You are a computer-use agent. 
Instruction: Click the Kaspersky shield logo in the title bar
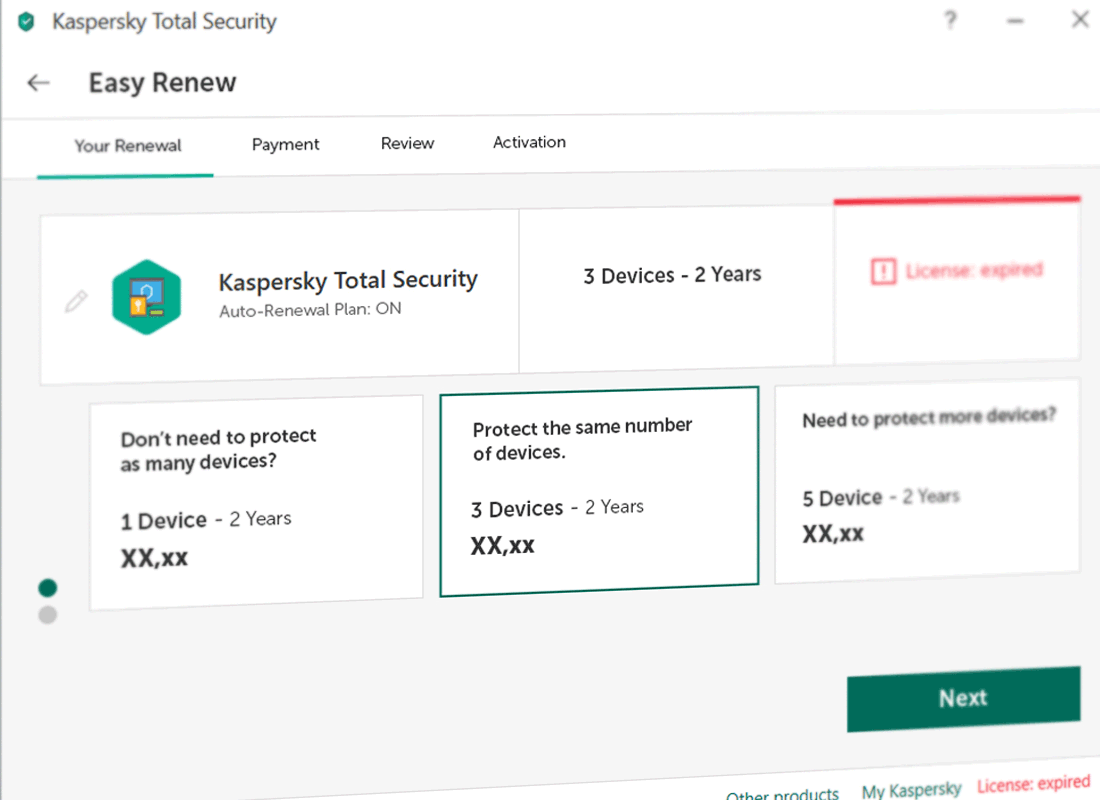(26, 22)
